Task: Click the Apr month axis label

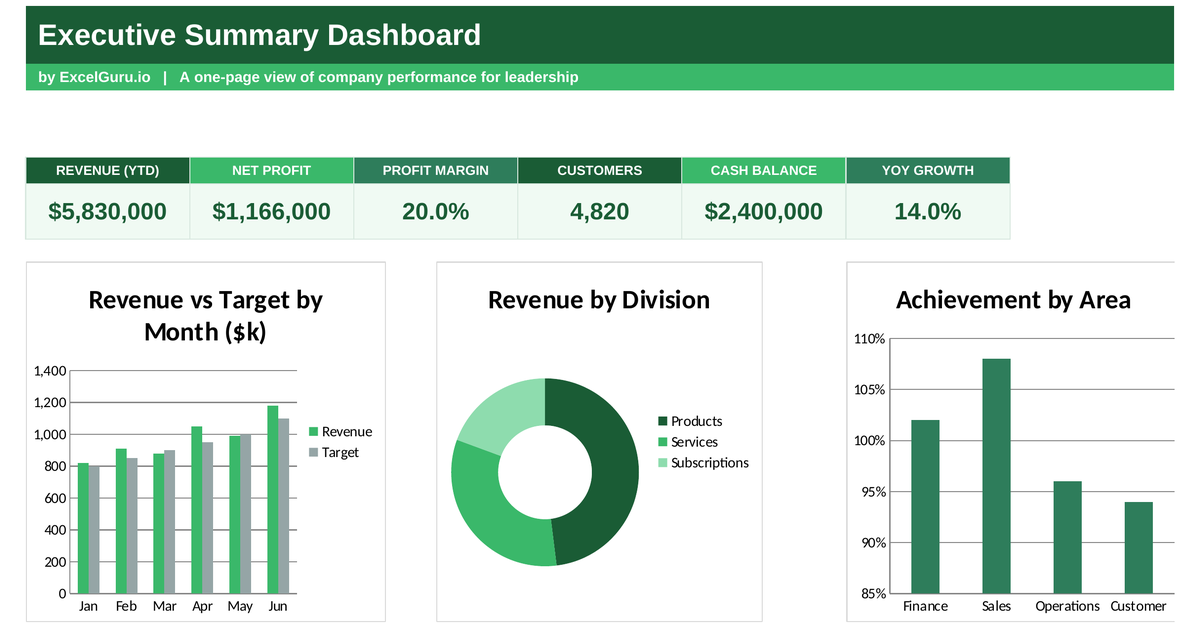Action: click(x=202, y=607)
